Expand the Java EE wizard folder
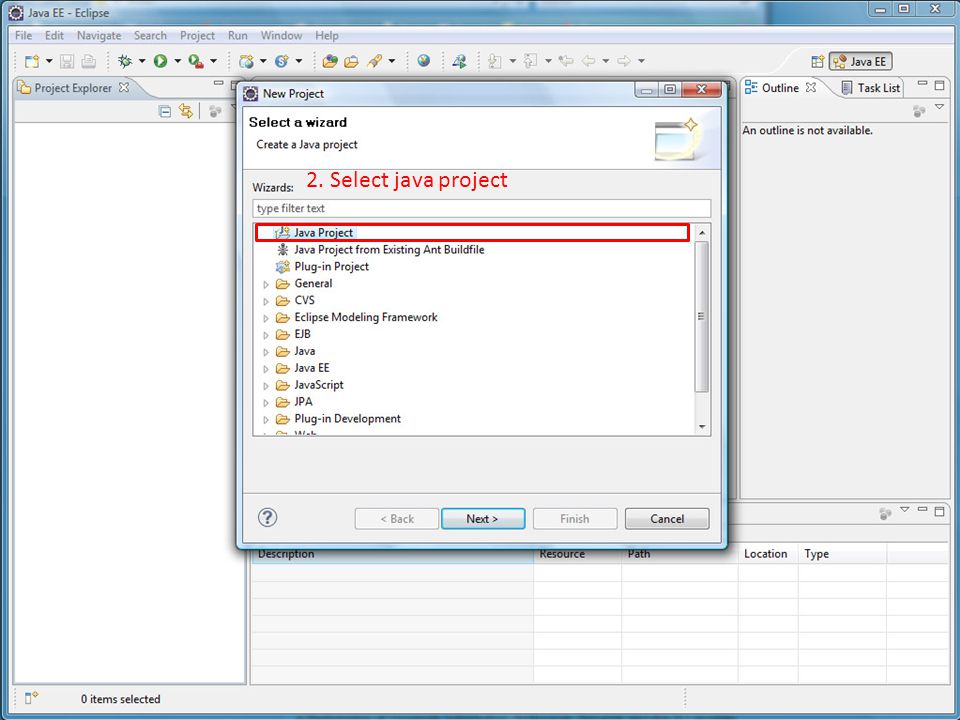960x720 pixels. (x=266, y=369)
